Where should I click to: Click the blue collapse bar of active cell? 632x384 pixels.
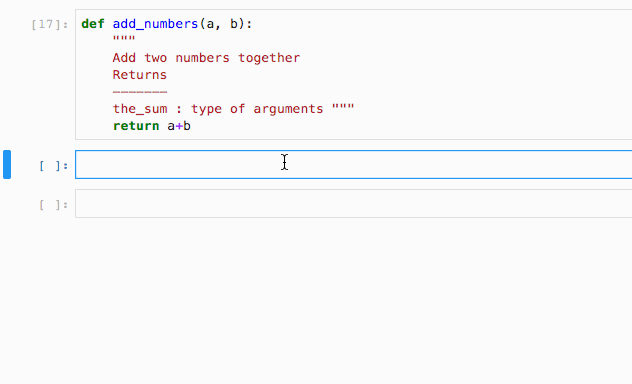coord(7,164)
